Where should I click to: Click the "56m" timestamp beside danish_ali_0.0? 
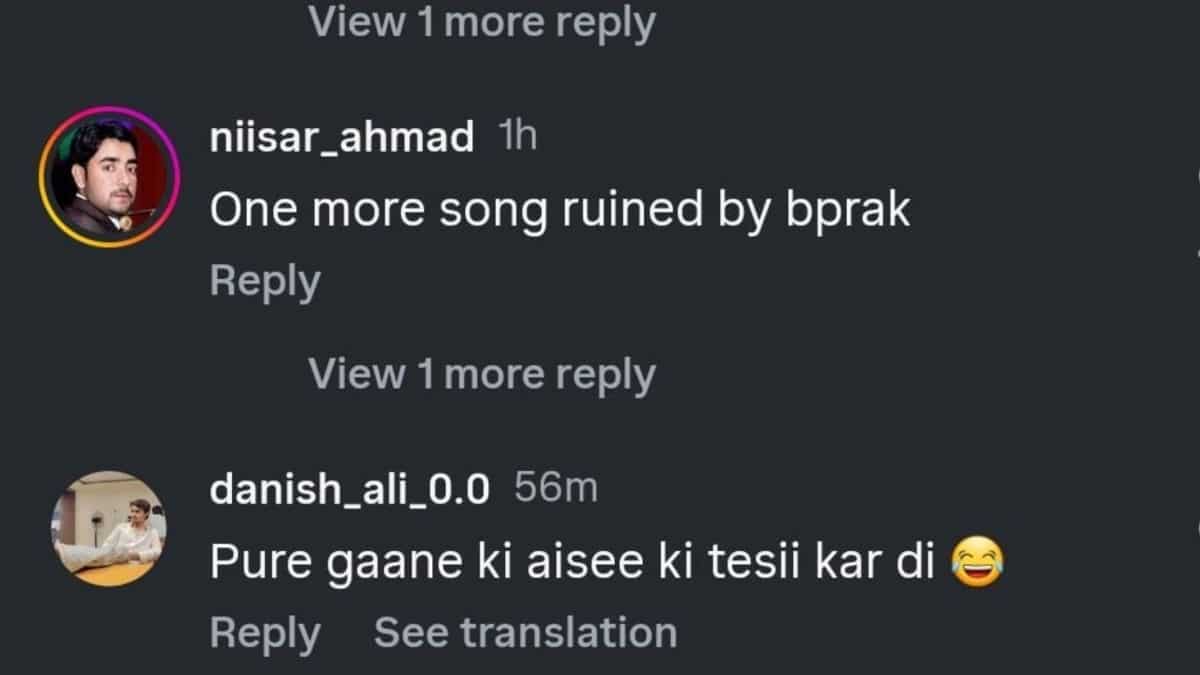(555, 489)
